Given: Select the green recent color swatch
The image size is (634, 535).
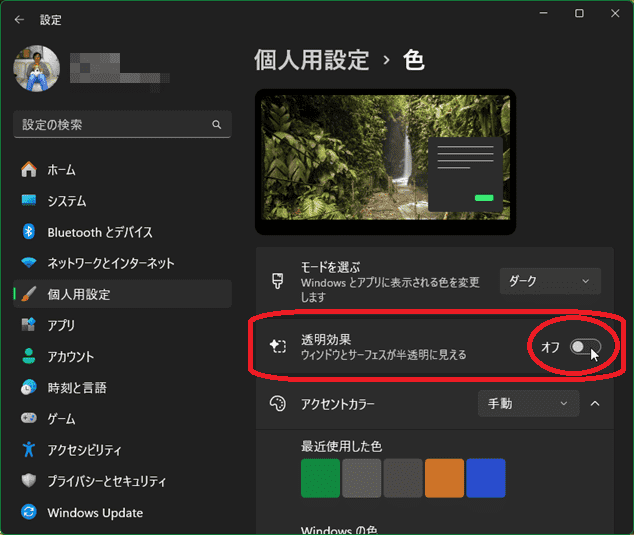Looking at the screenshot, I should click(321, 478).
